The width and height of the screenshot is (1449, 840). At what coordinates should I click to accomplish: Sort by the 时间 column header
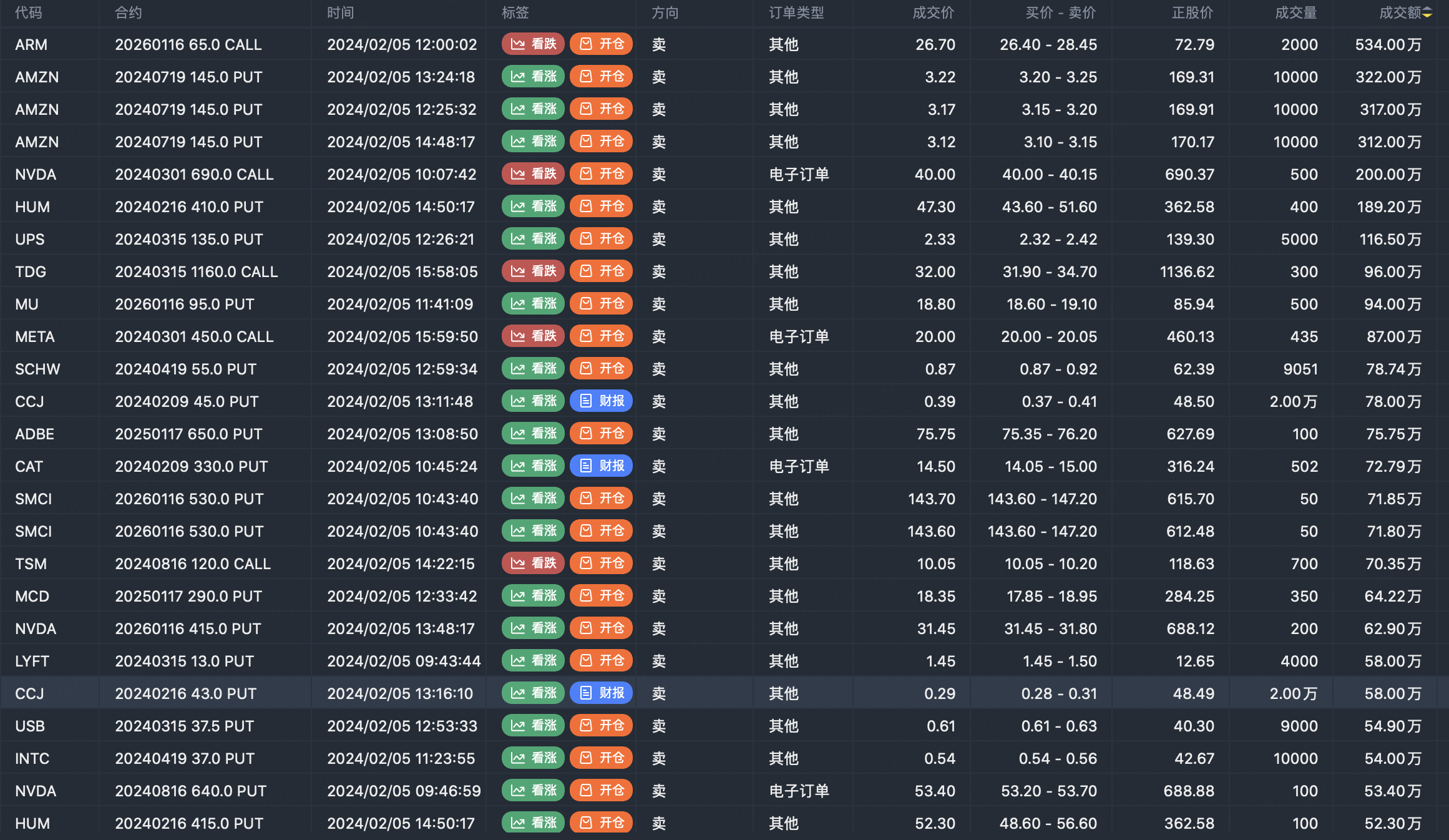341,13
